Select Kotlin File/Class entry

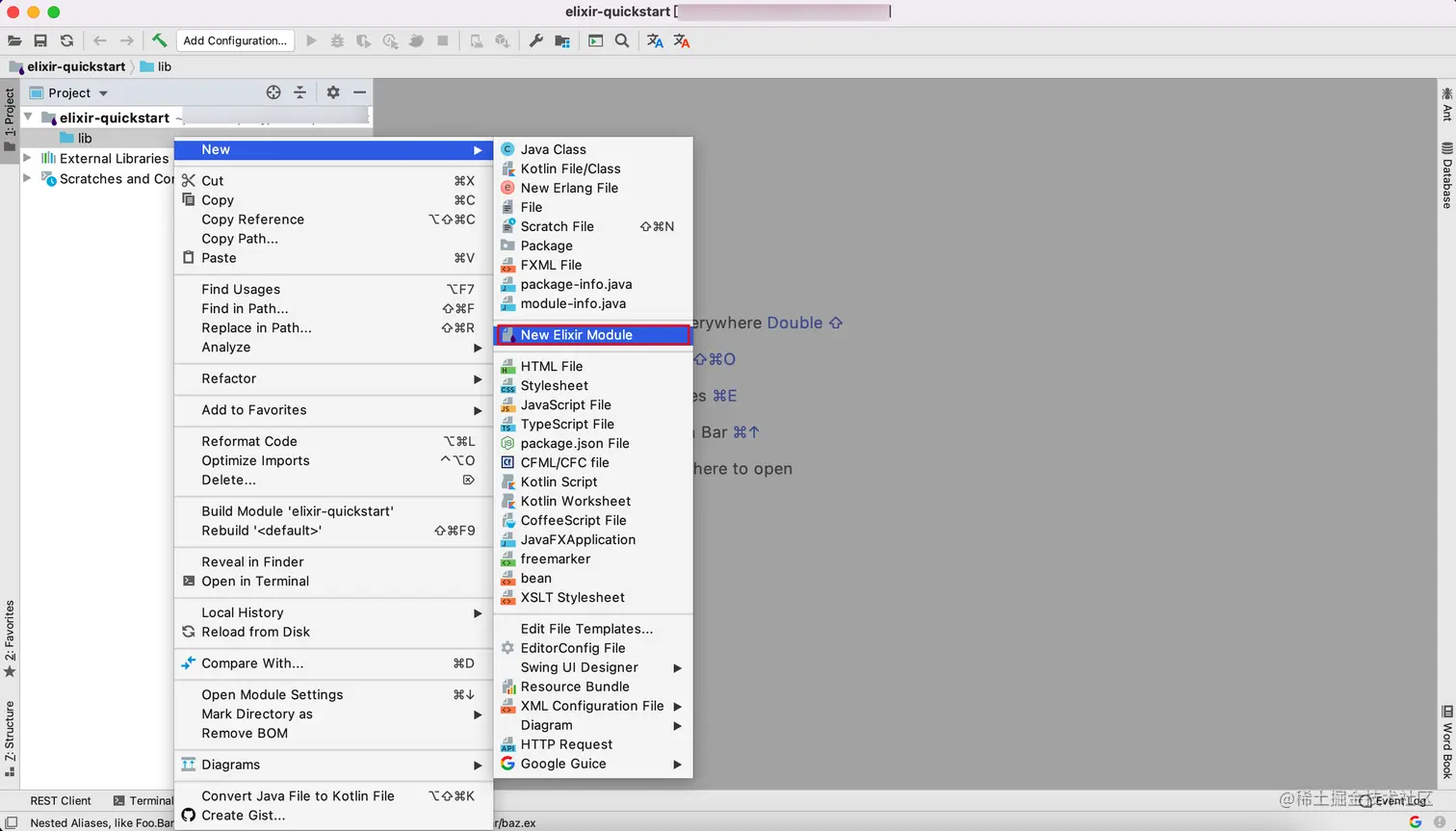click(592, 169)
